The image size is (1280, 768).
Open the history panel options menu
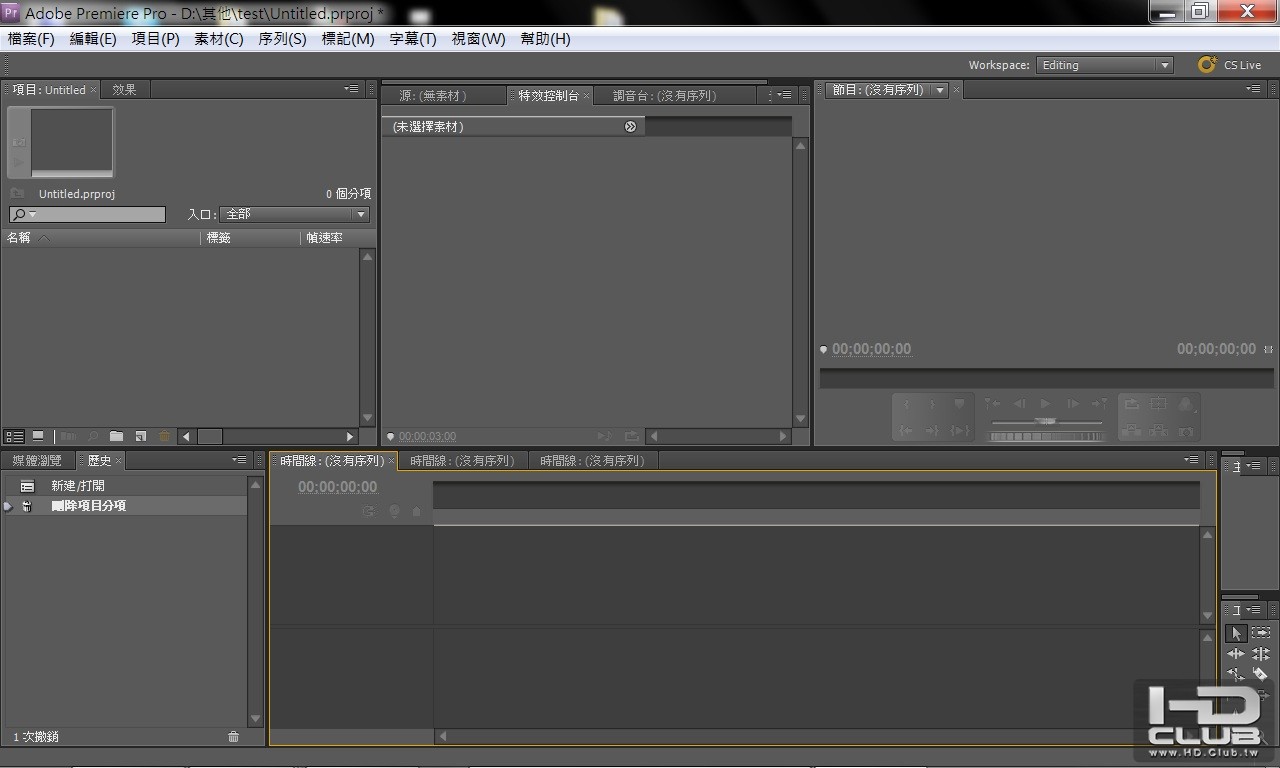(x=239, y=460)
